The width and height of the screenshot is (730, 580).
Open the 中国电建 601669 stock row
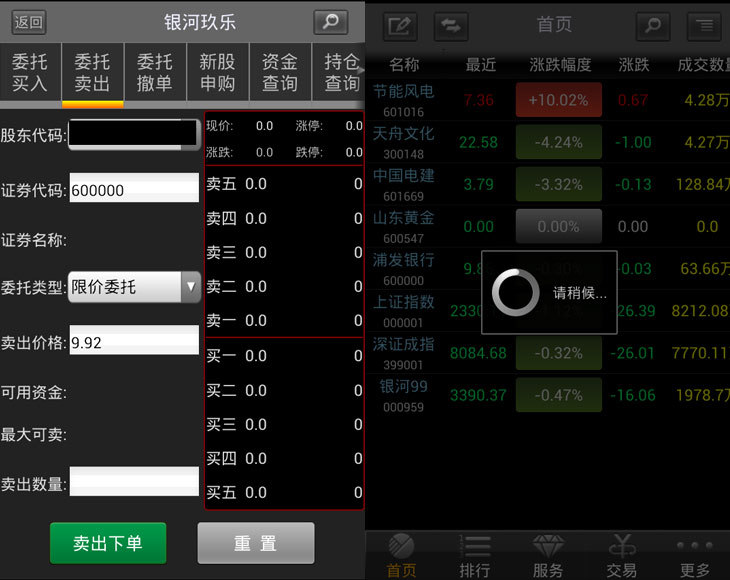pyautogui.click(x=548, y=184)
